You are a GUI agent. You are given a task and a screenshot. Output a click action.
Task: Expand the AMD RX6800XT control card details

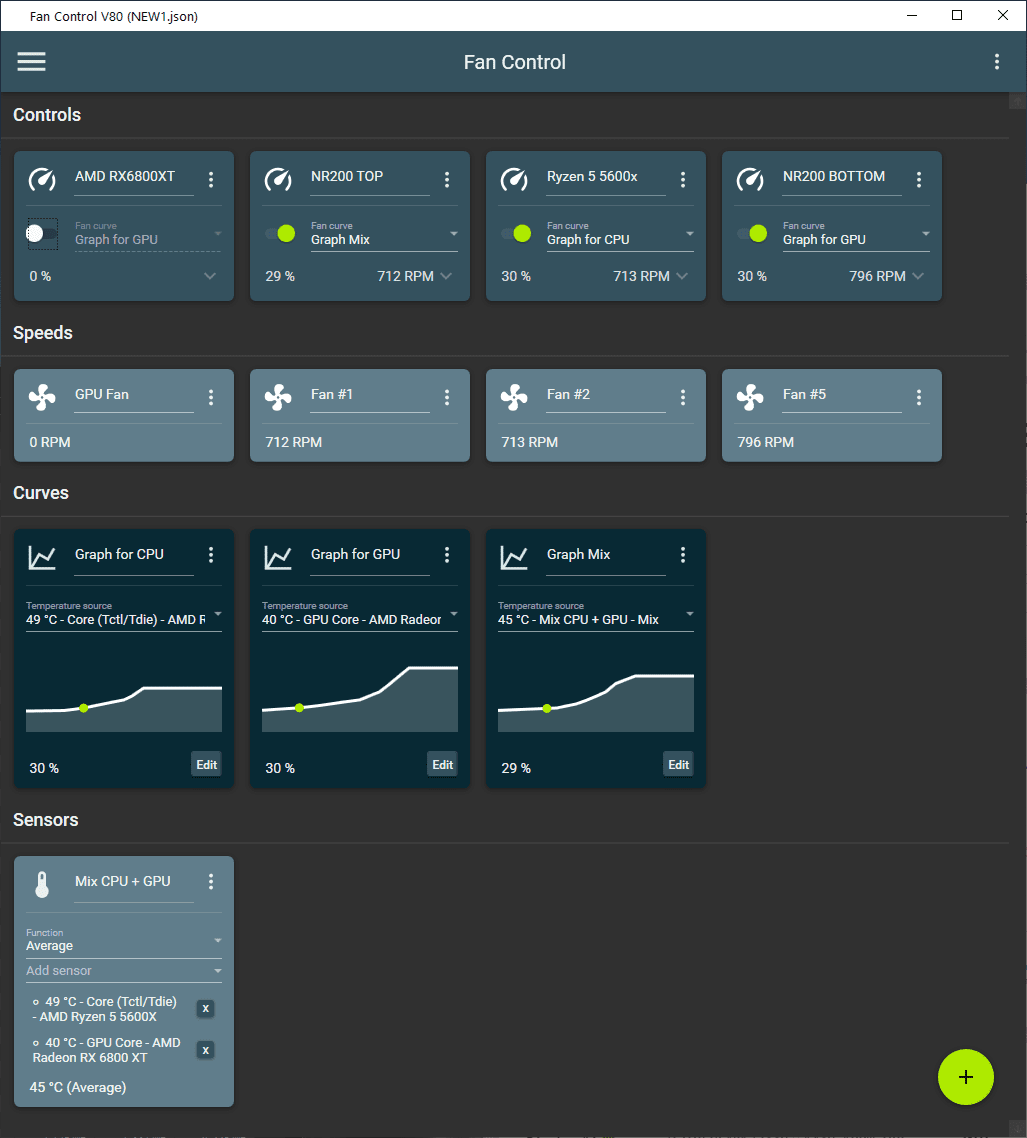click(210, 277)
